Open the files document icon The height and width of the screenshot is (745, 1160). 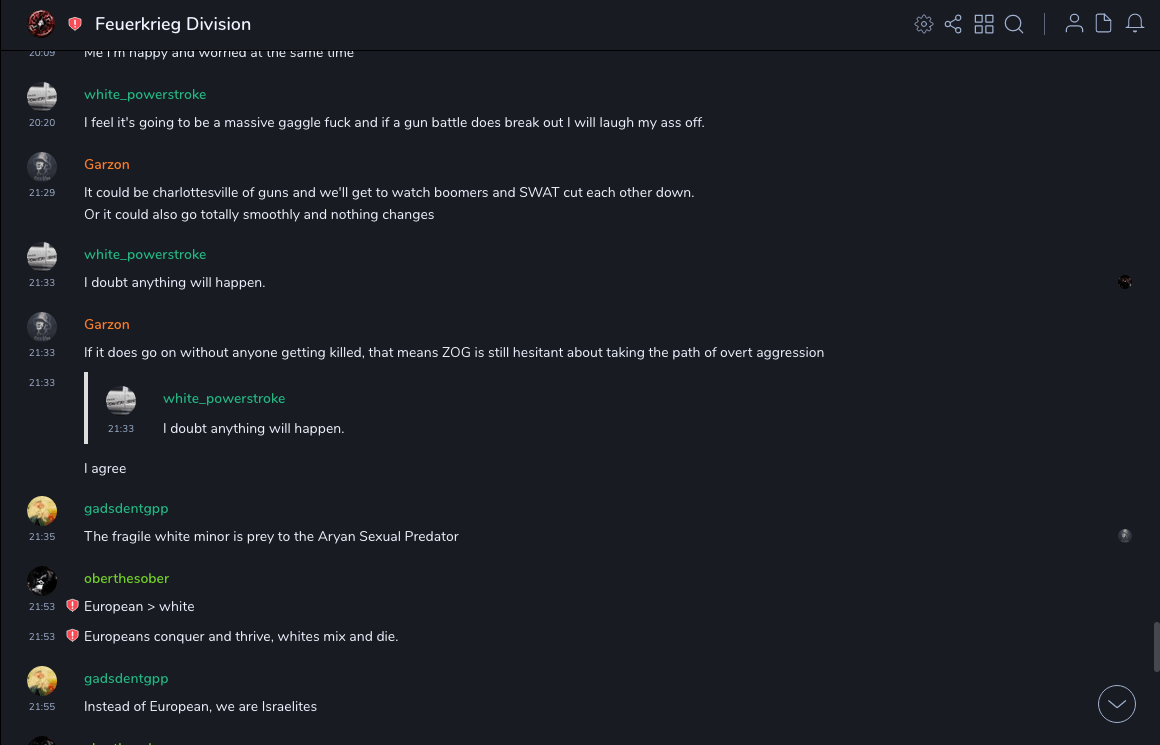pos(1103,24)
